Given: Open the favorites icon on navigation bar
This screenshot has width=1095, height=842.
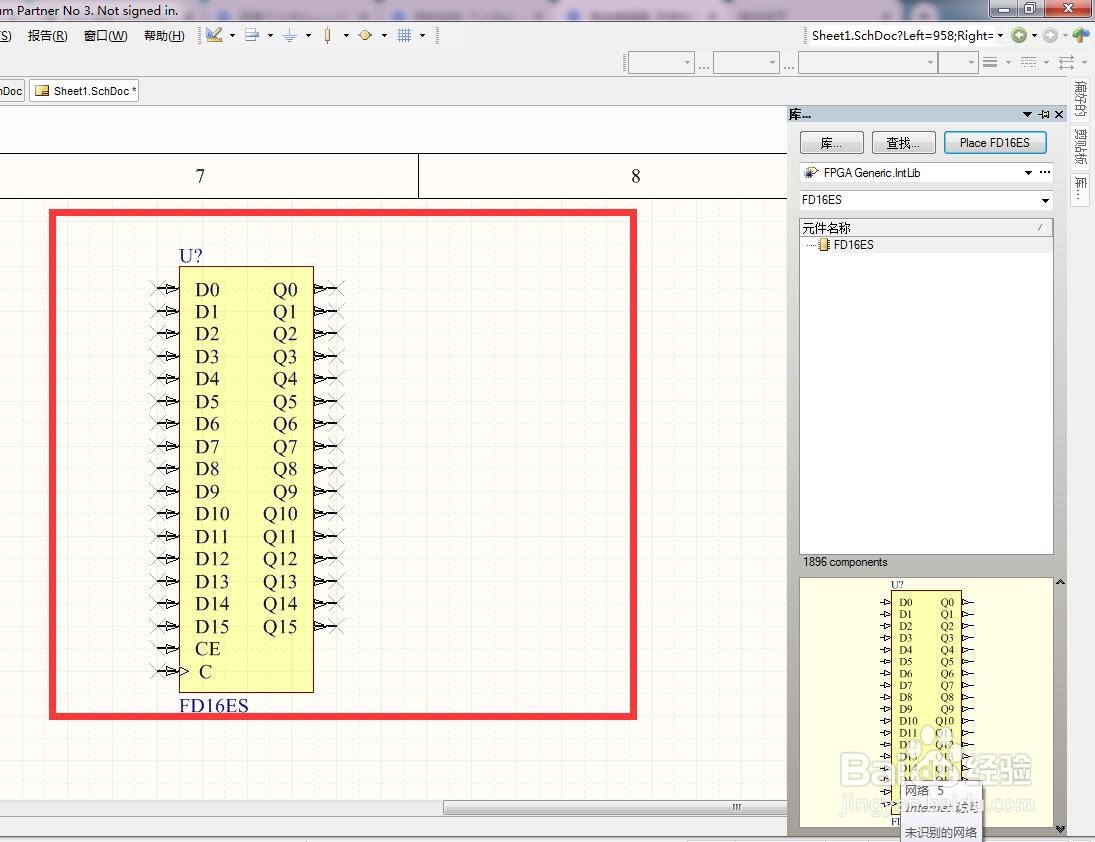Looking at the screenshot, I should coord(1081,35).
